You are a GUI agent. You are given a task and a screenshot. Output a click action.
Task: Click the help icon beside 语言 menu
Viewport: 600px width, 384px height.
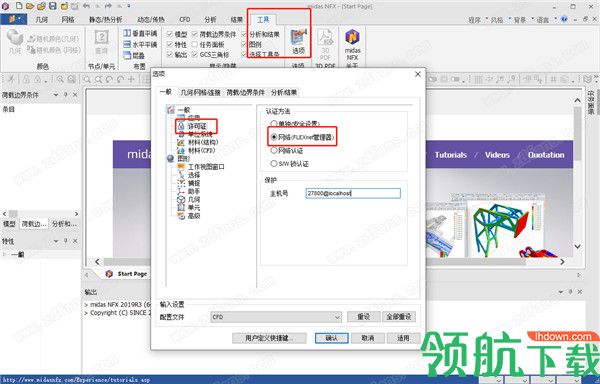(x=565, y=19)
